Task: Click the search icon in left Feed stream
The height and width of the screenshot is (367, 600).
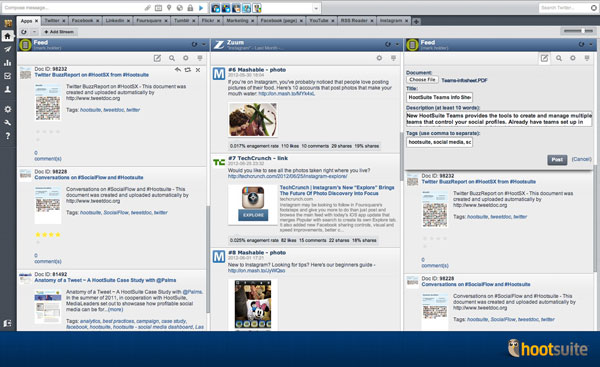Action: click(x=172, y=58)
